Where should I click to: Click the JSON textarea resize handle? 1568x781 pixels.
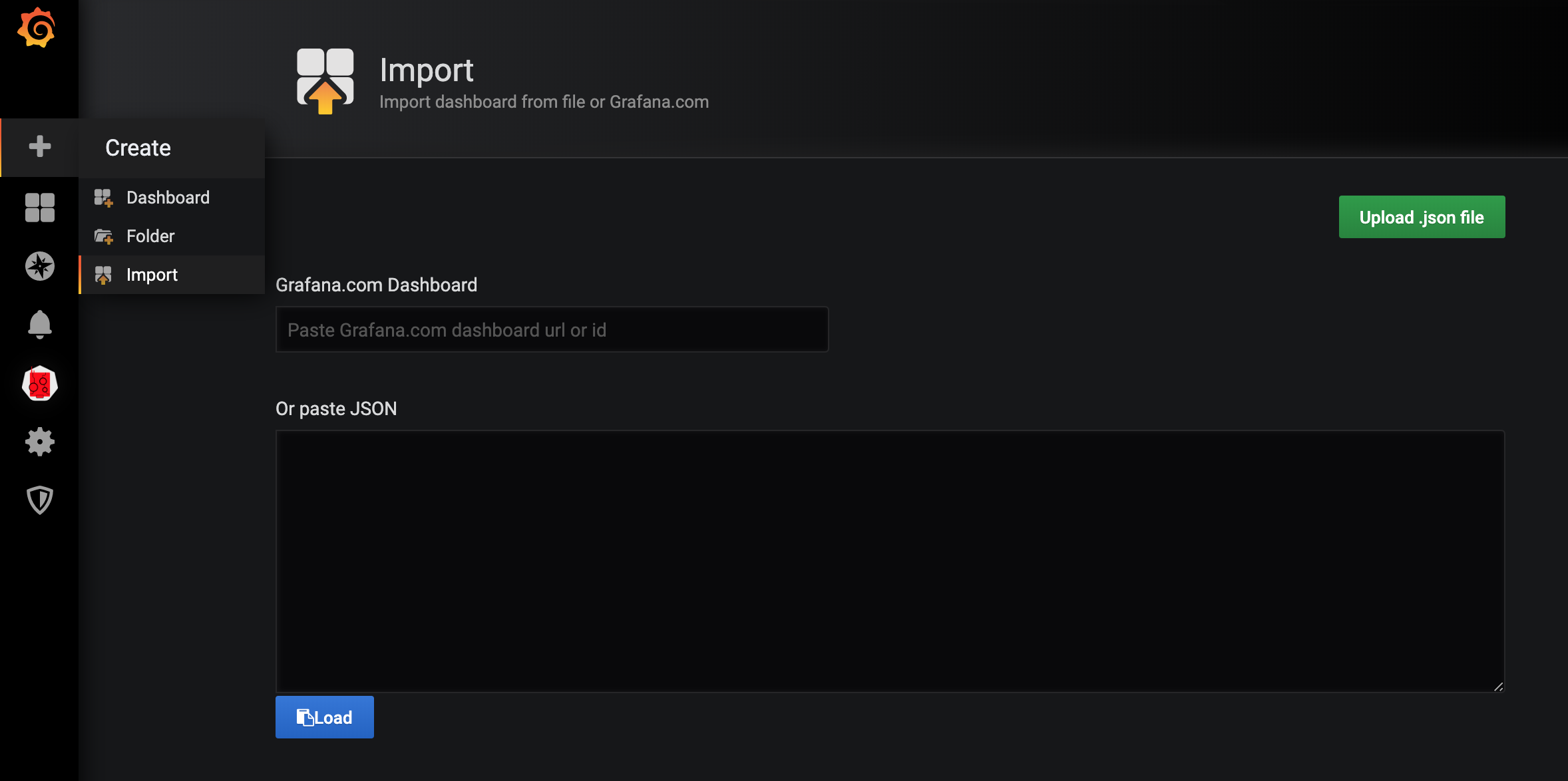[1497, 687]
